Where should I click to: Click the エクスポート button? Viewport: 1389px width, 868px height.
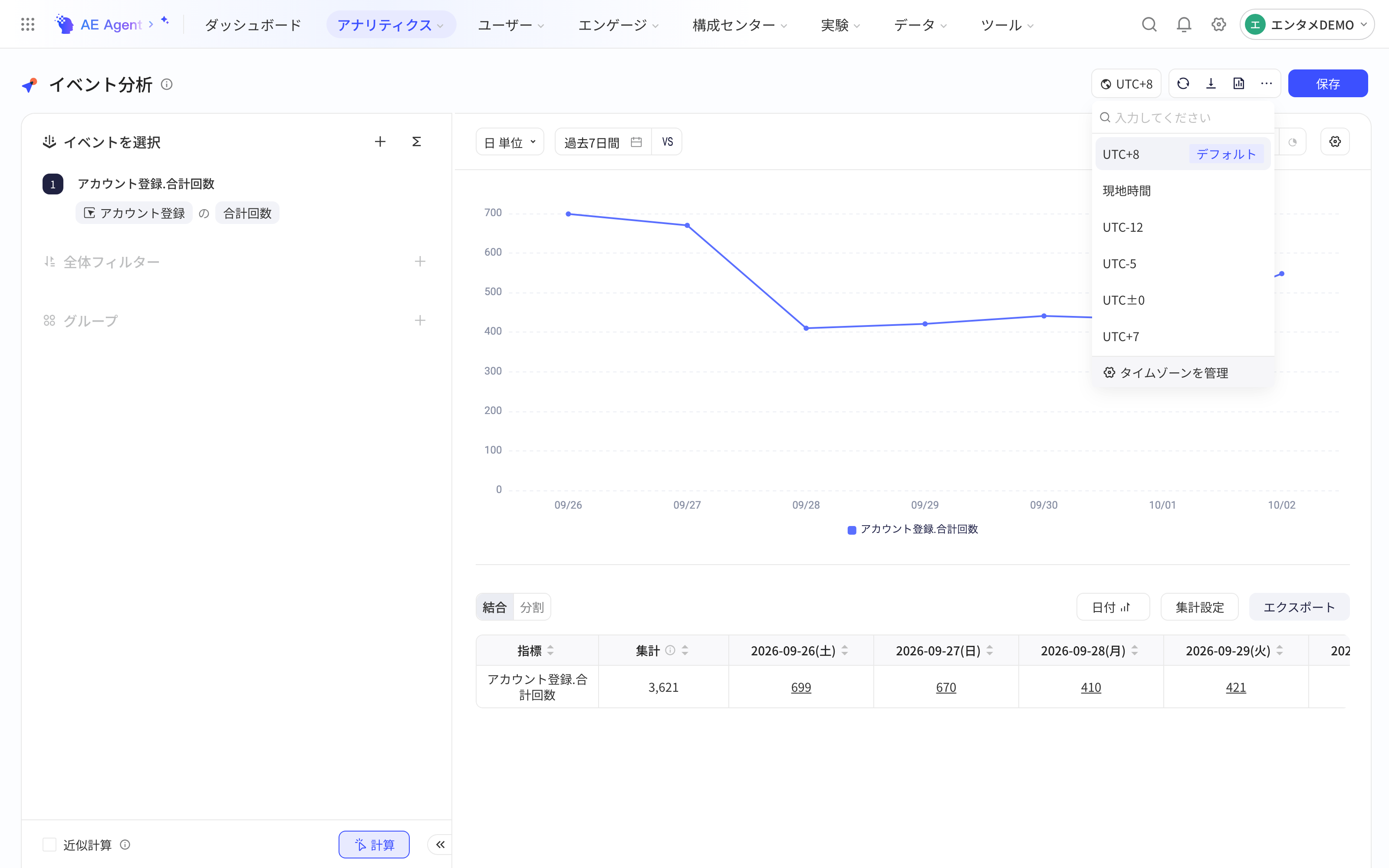pos(1299,607)
